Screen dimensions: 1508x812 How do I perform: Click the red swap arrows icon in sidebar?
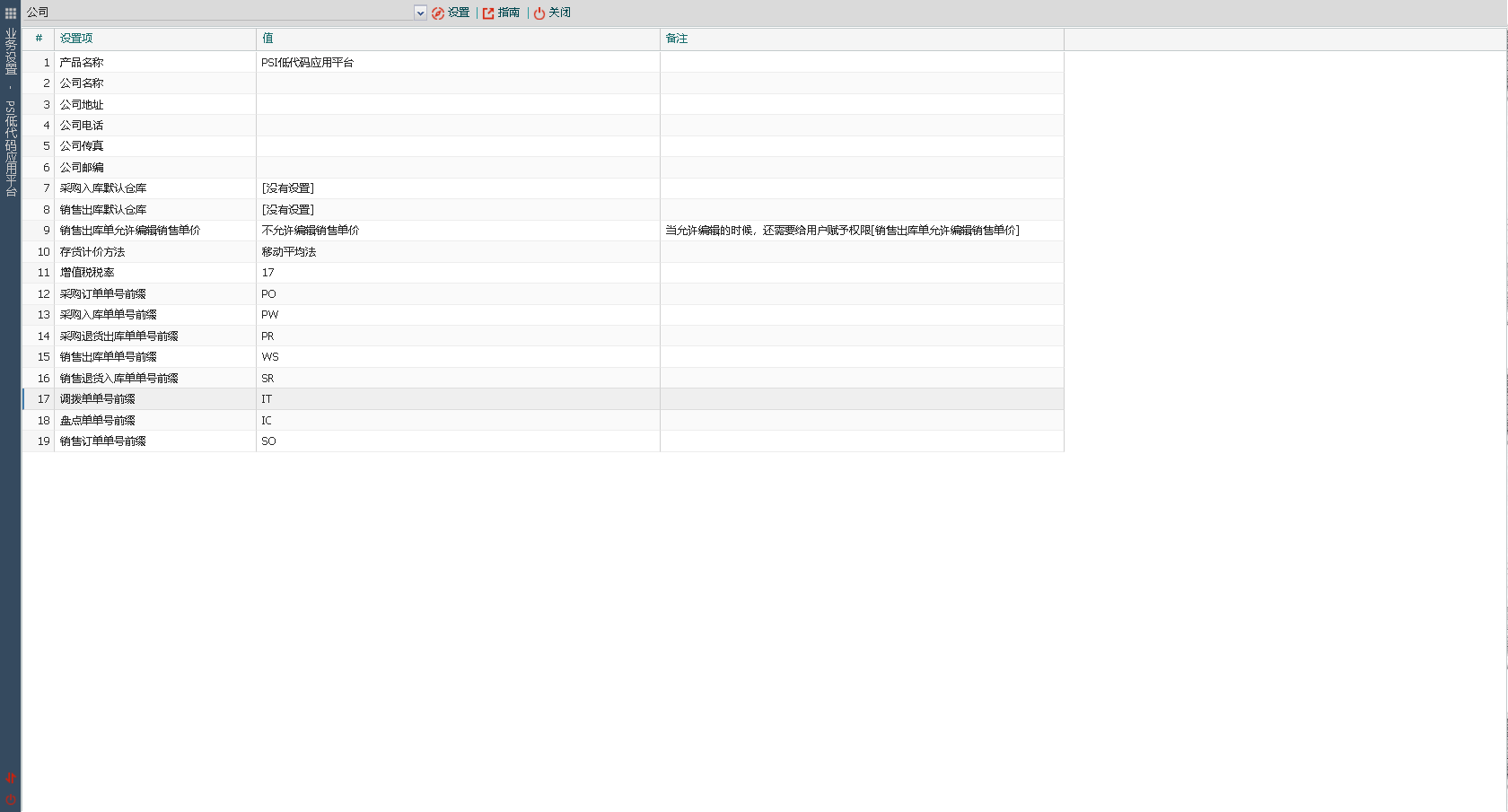[11, 778]
